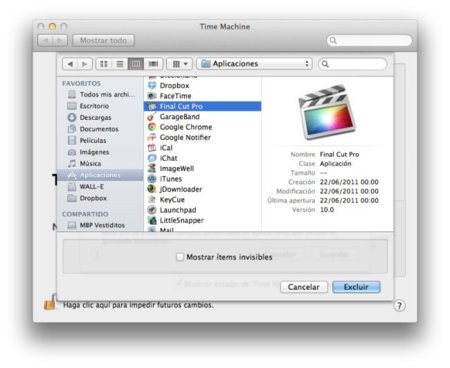Click the yellow minimize window button
This screenshot has width=450, height=368.
(x=52, y=26)
